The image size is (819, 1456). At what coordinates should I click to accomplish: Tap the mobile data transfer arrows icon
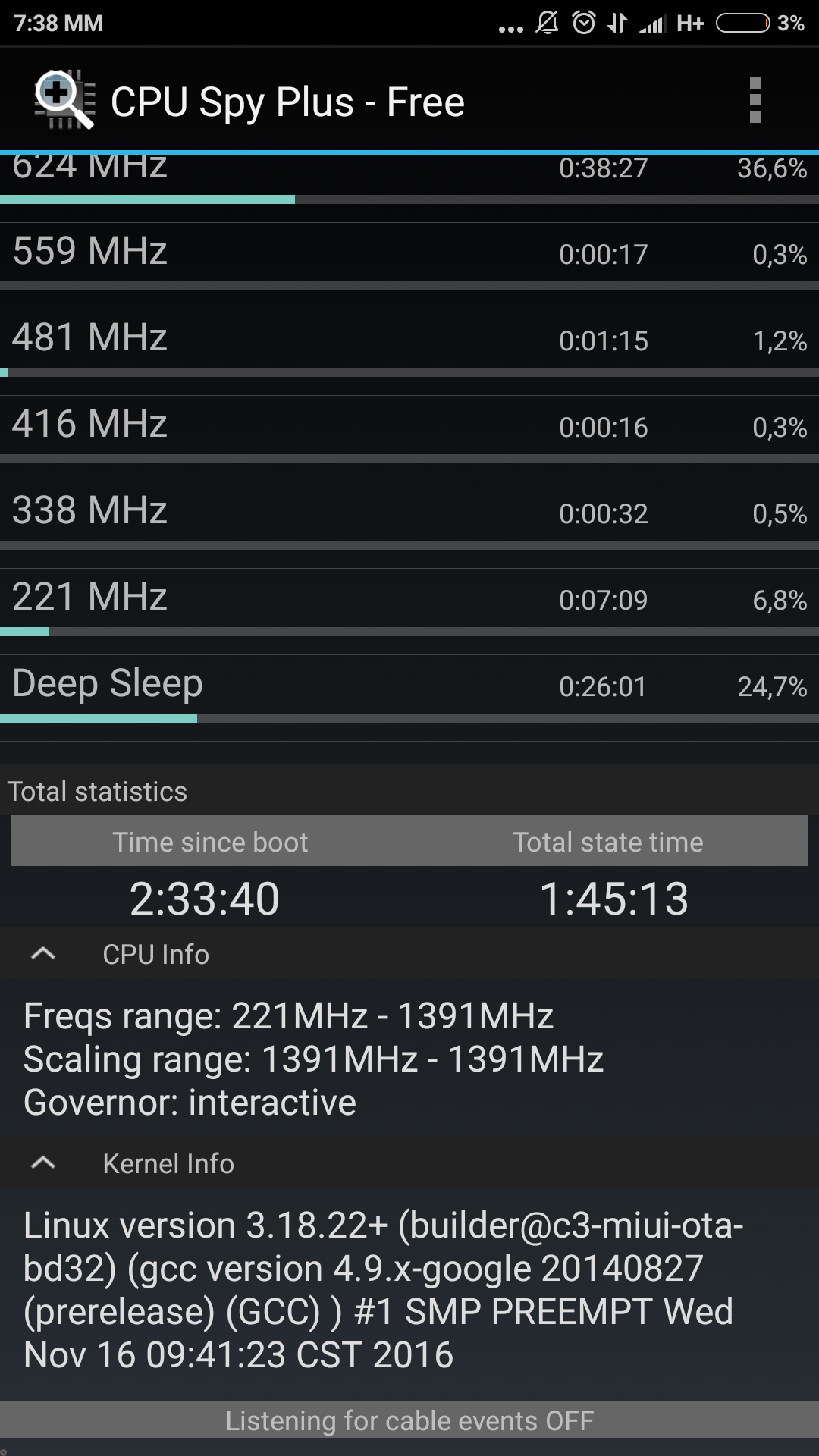pos(618,23)
